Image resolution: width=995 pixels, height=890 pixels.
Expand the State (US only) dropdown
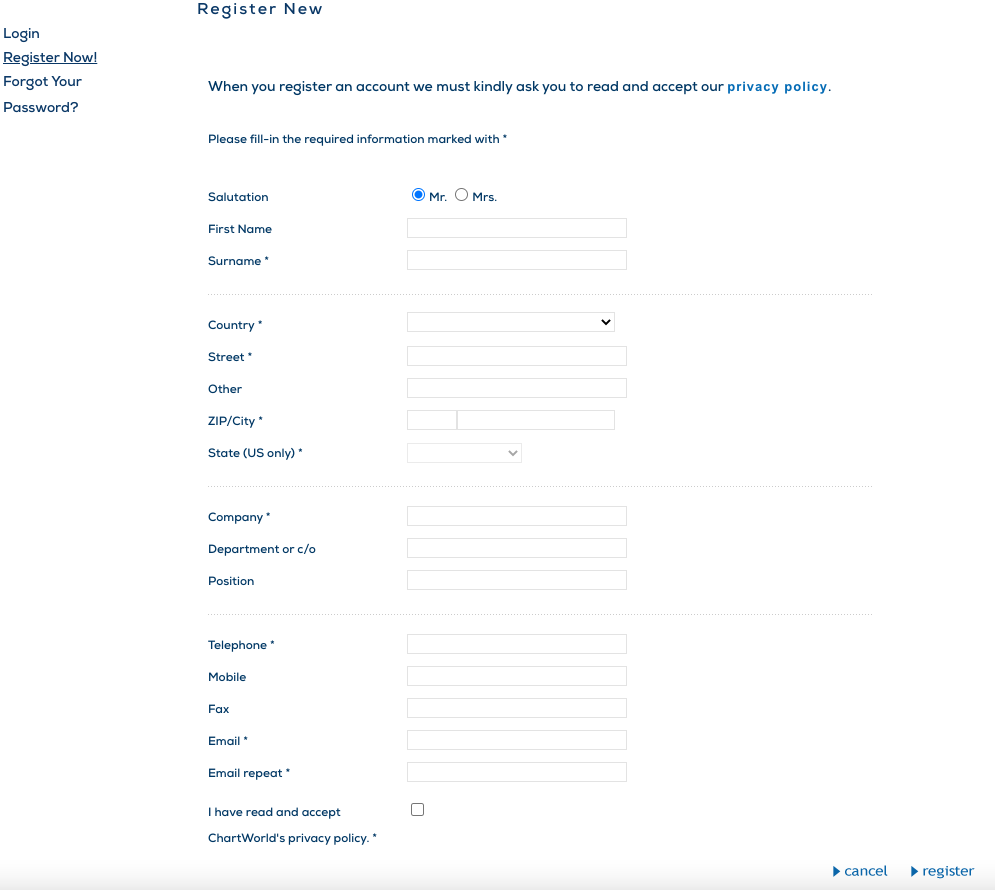point(464,453)
